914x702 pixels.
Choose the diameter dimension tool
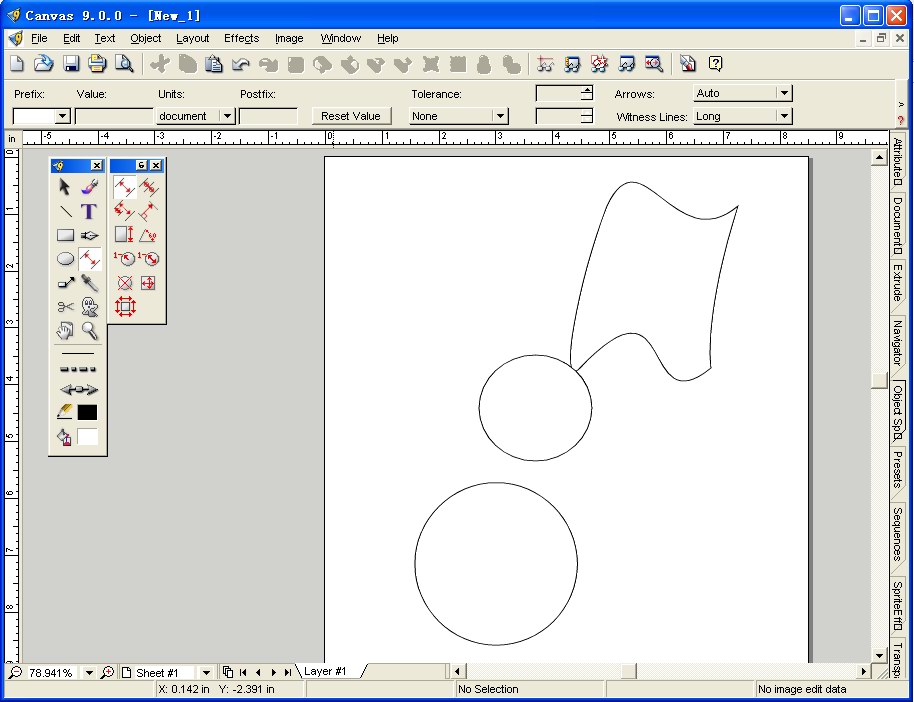pos(149,259)
